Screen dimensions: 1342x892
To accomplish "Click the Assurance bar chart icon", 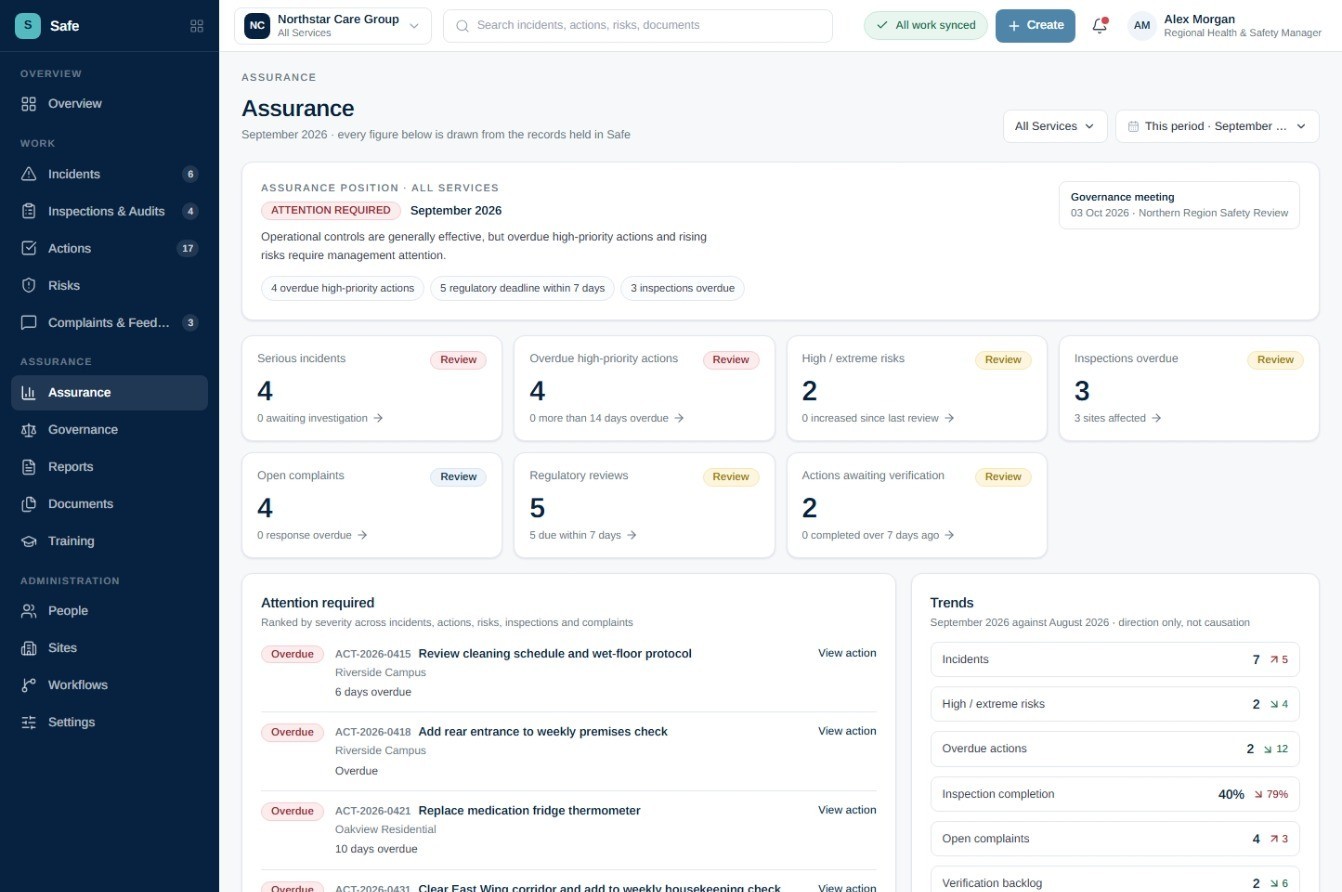I will pos(29,392).
